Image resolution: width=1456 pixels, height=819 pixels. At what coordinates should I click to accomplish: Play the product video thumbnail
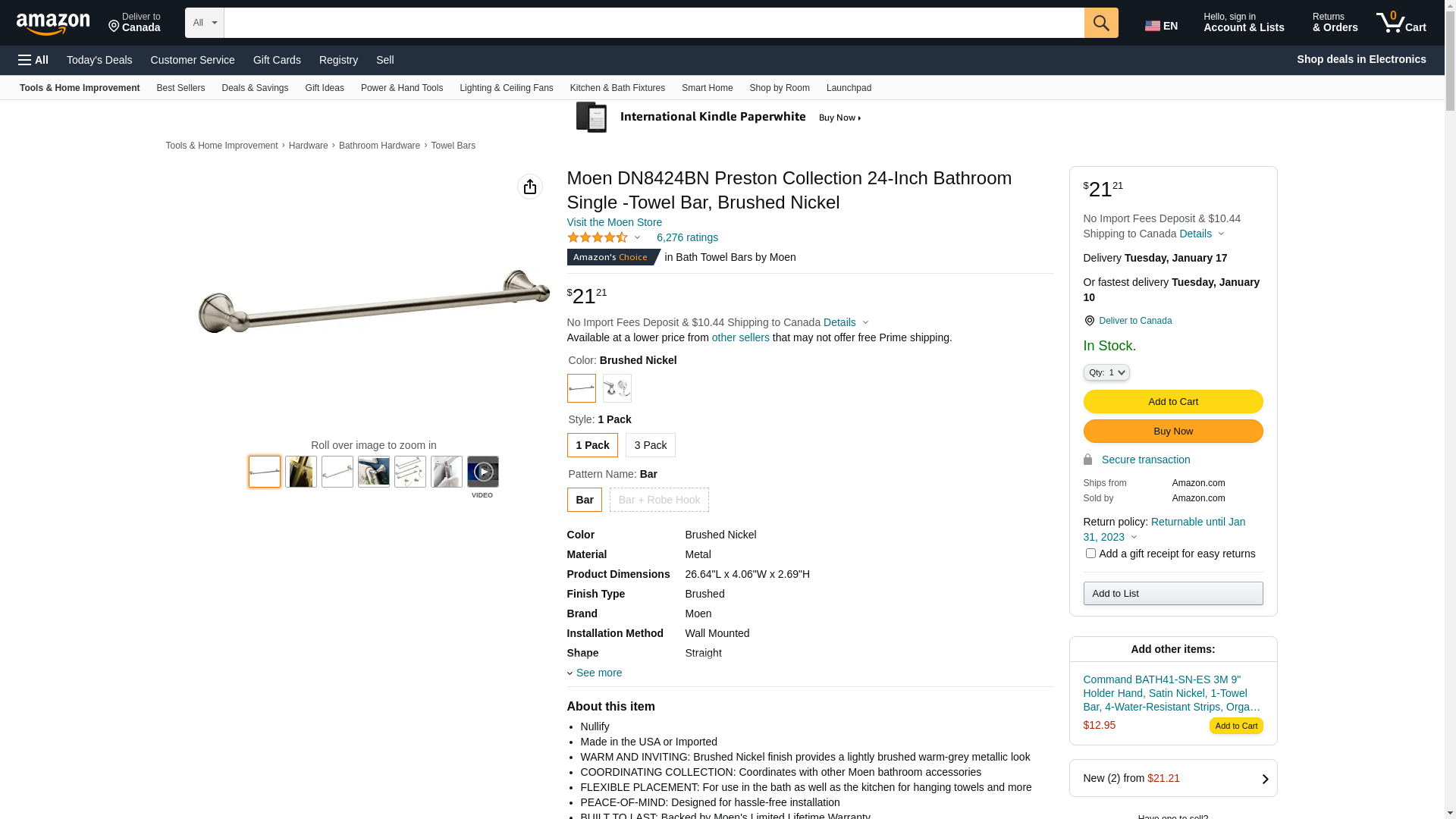click(482, 472)
